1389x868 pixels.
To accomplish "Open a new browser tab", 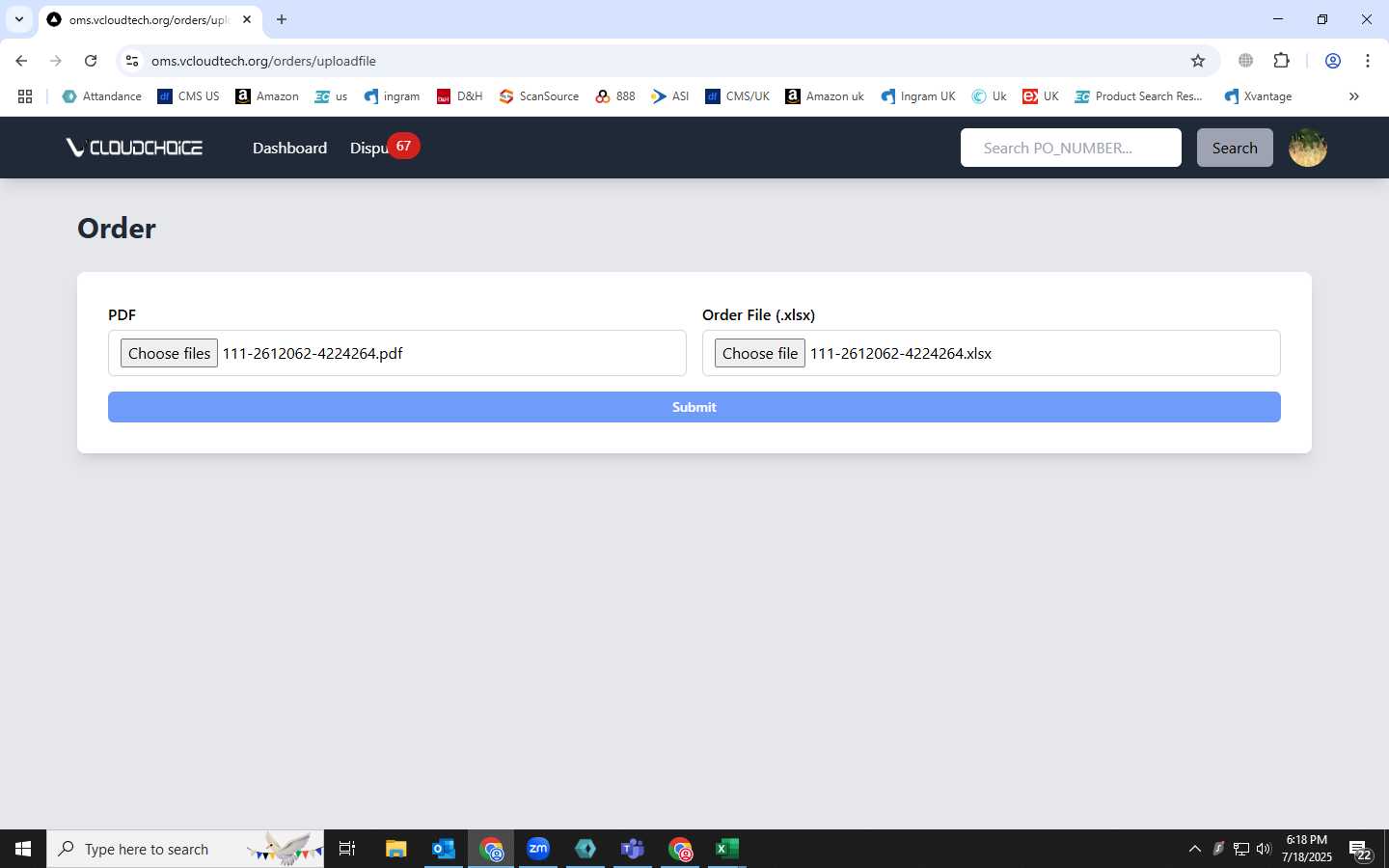I will point(282,19).
